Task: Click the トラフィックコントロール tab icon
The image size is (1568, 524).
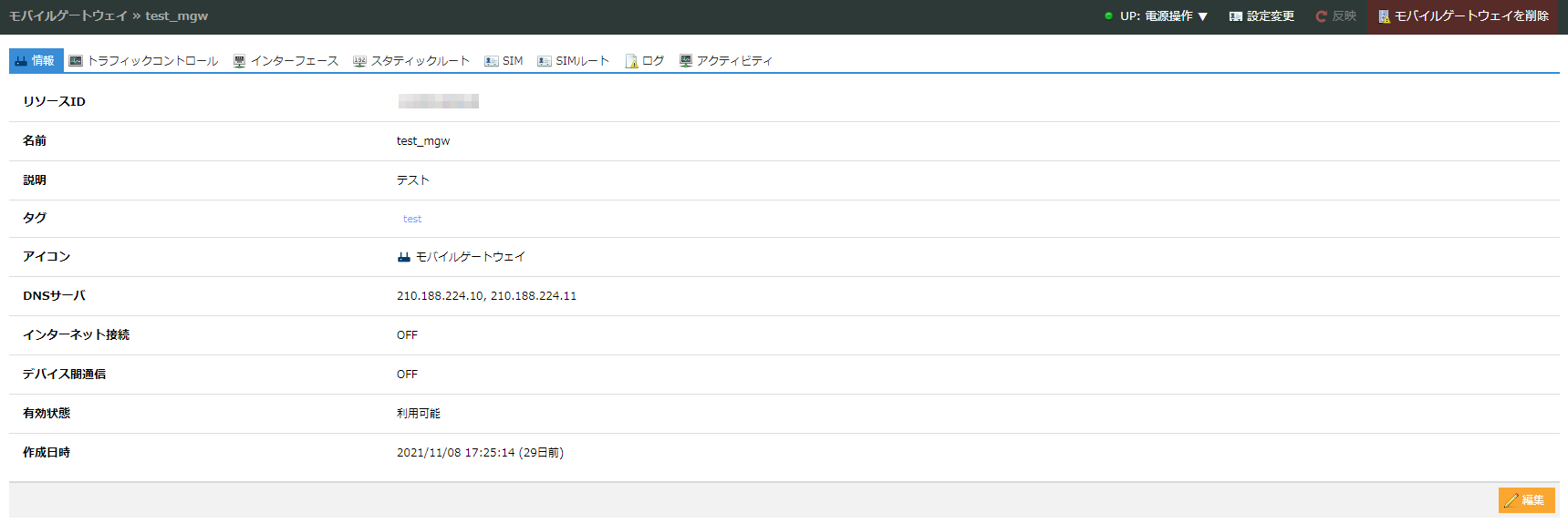Action: [76, 61]
